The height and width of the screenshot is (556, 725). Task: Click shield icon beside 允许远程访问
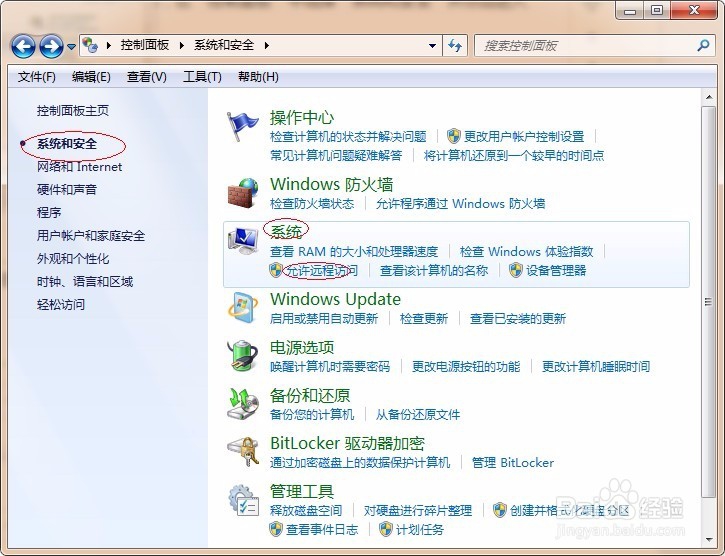(276, 271)
